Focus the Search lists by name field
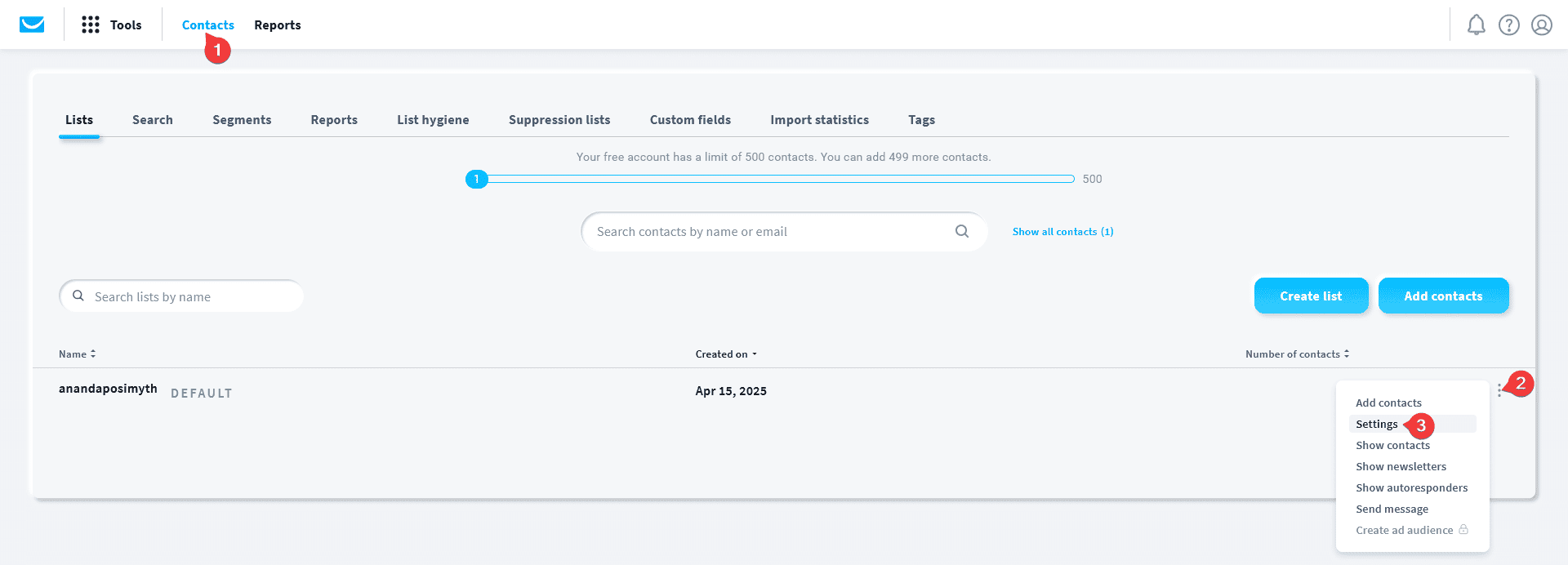 click(192, 296)
